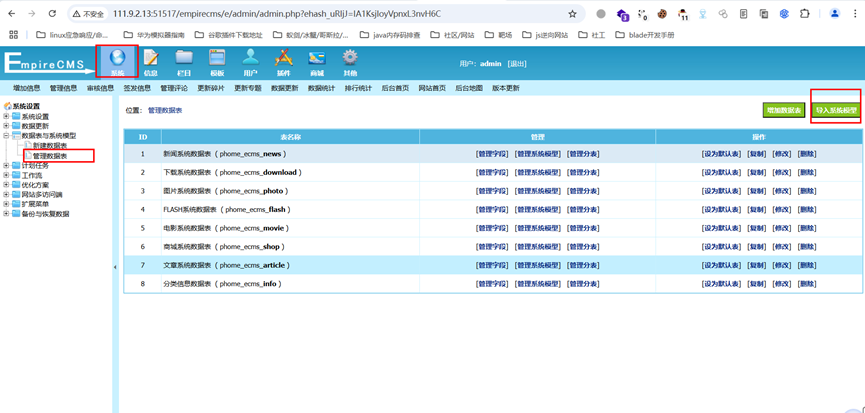This screenshot has height=413, width=865.
Task: Open the blade开发手册 bookmark folder
Action: coord(644,35)
